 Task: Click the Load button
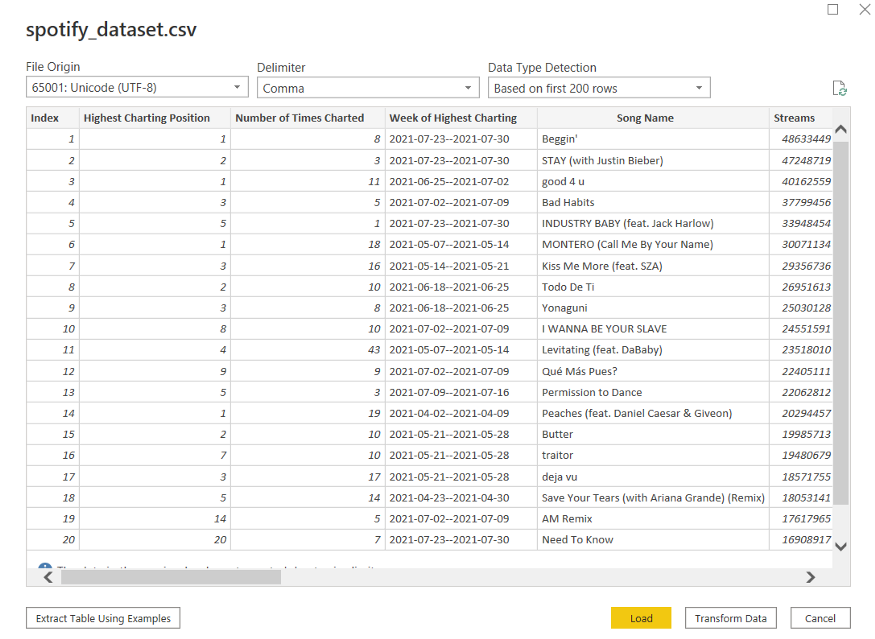pos(641,618)
